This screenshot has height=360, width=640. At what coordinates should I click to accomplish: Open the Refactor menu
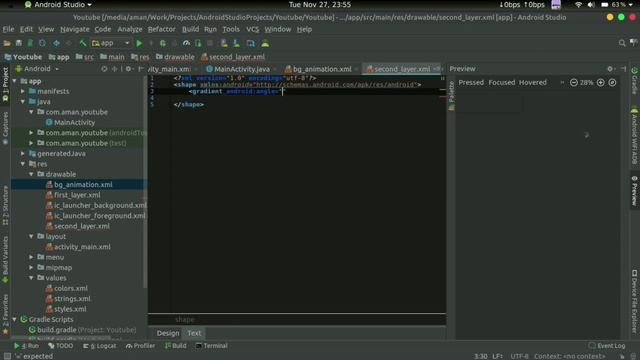click(161, 29)
